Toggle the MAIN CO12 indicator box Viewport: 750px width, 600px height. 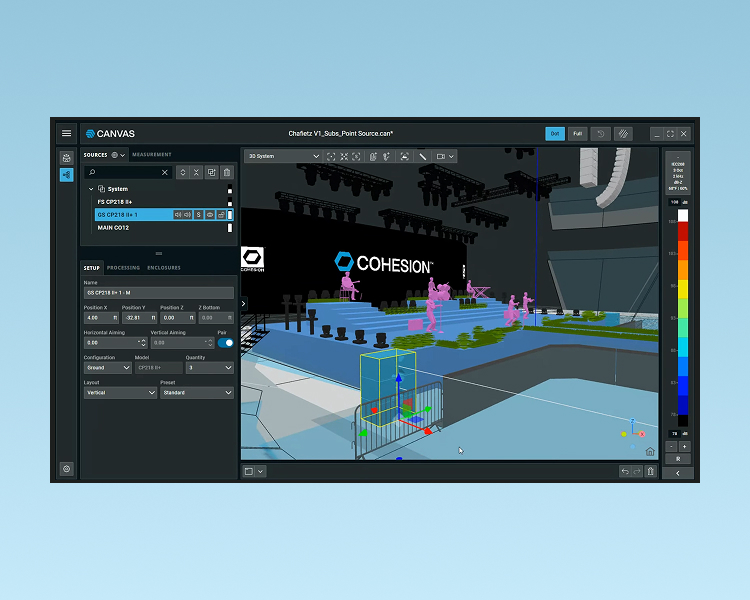click(230, 228)
